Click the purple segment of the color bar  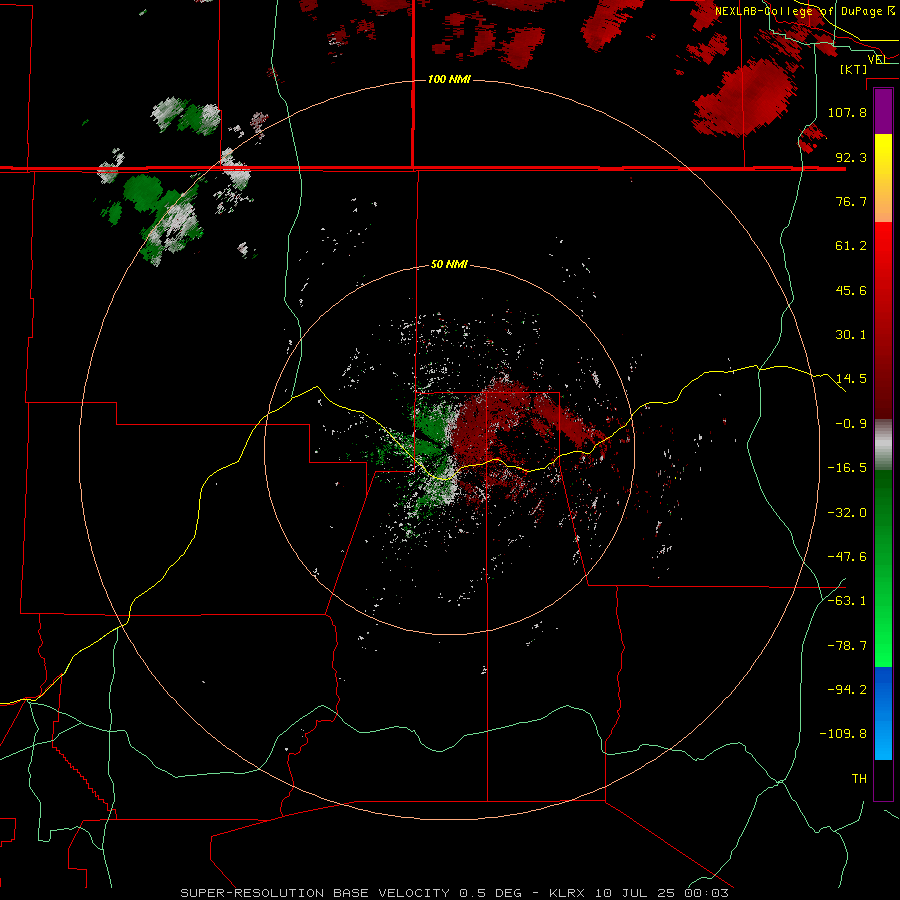point(883,112)
